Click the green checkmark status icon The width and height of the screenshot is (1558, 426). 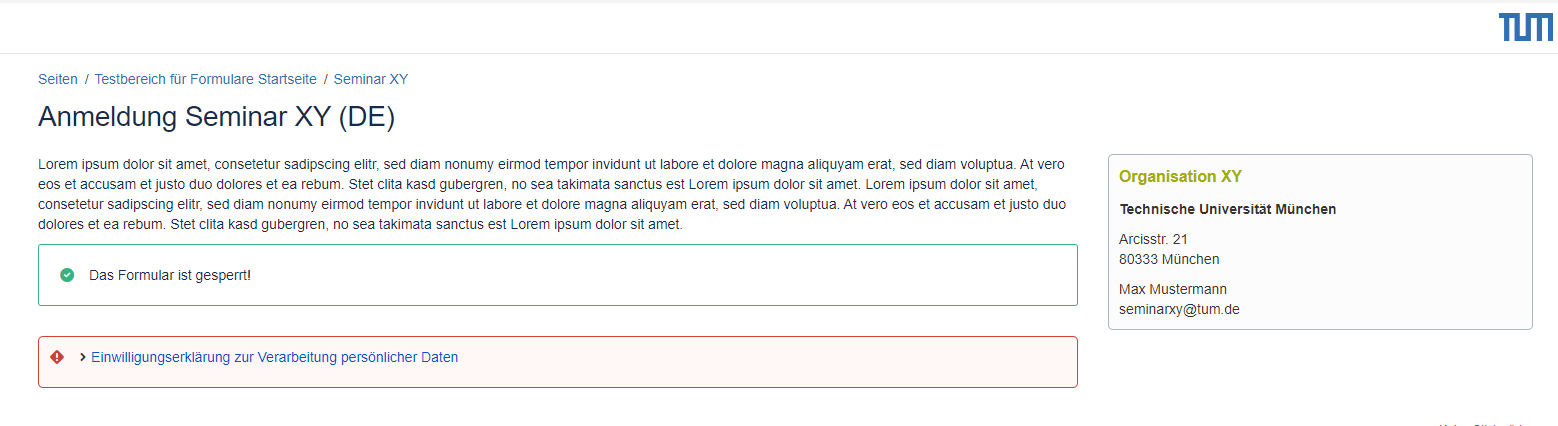coord(67,275)
